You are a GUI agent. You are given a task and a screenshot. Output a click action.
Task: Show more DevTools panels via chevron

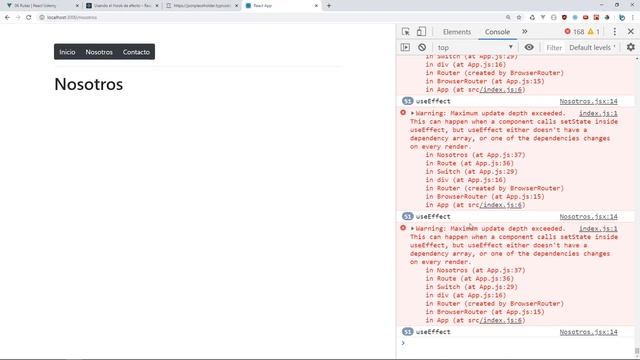524,31
